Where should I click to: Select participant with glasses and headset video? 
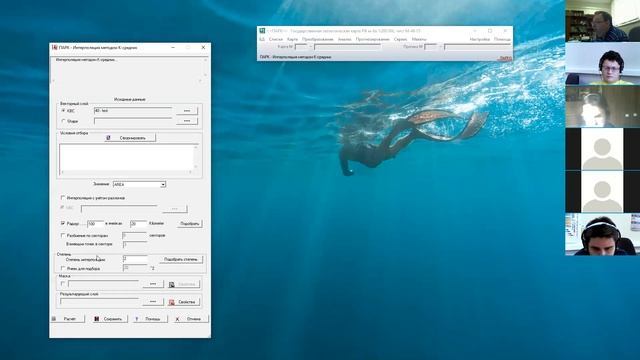click(x=602, y=64)
